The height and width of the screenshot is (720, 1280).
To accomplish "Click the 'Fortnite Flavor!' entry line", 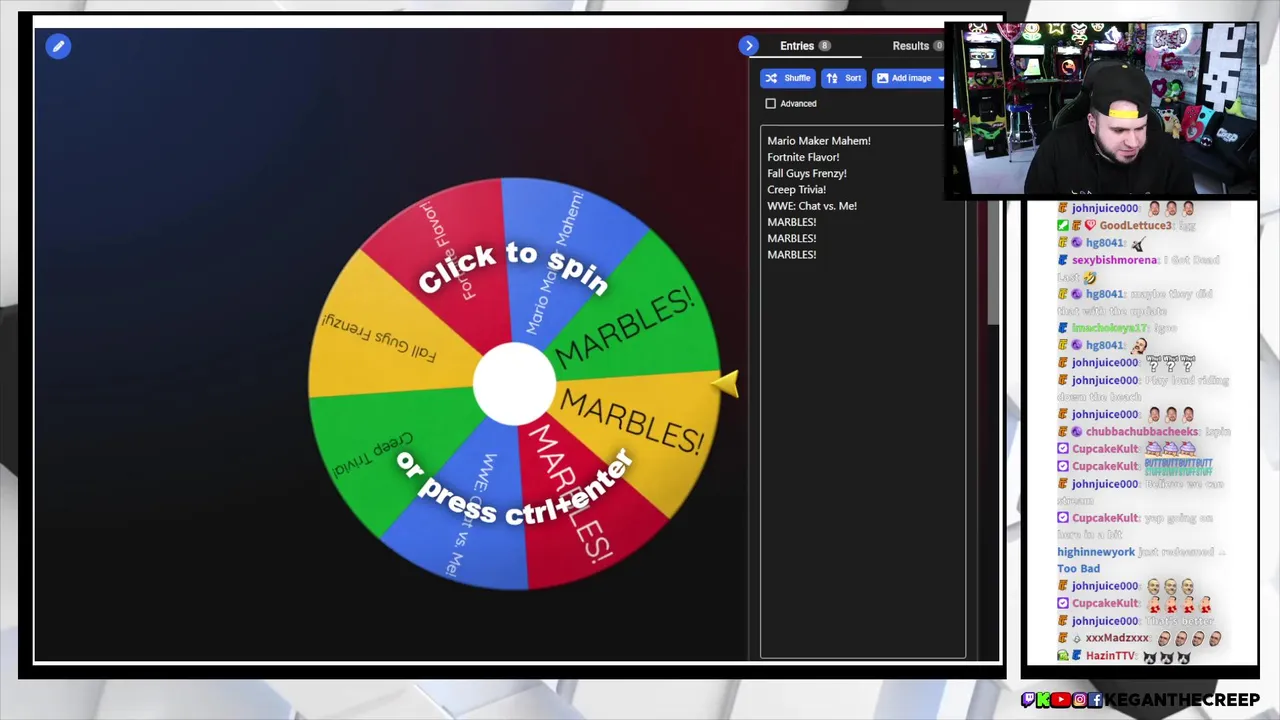I will 803,157.
